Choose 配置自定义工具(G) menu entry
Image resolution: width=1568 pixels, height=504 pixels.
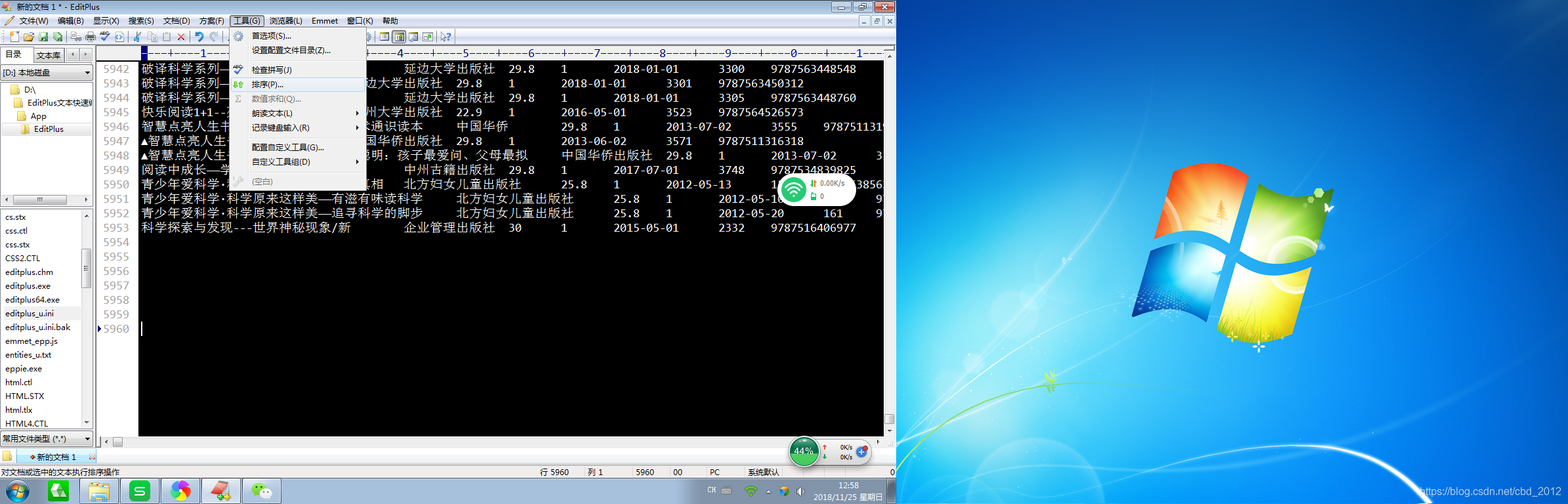(x=299, y=147)
